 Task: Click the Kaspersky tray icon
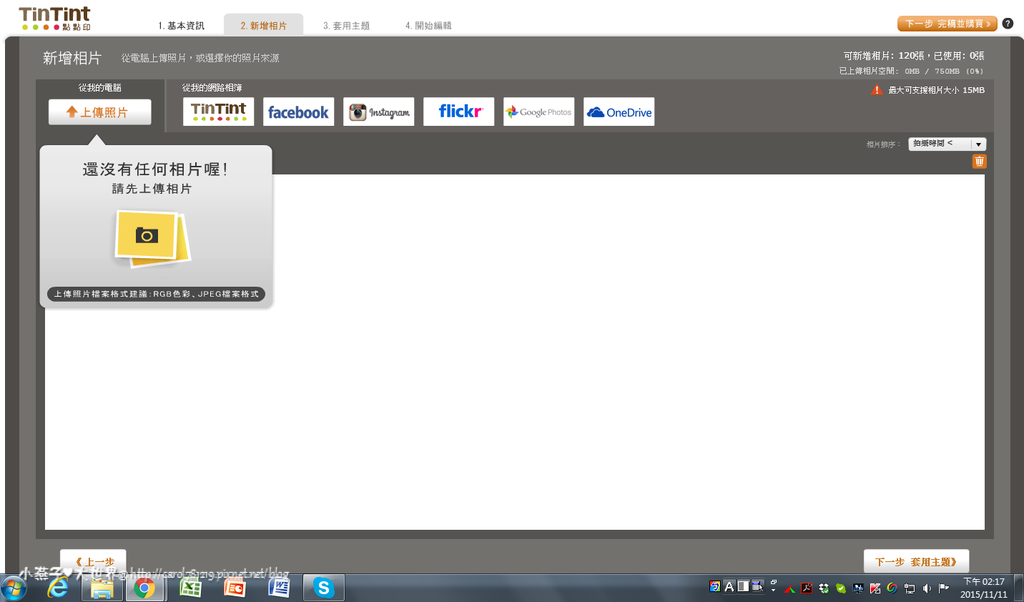[875, 588]
